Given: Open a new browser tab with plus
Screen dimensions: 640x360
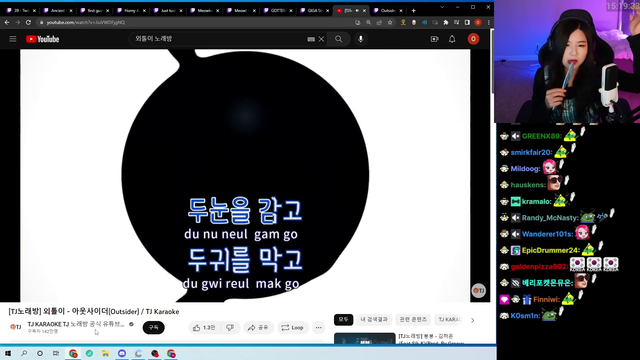Looking at the screenshot, I should click(x=413, y=11).
